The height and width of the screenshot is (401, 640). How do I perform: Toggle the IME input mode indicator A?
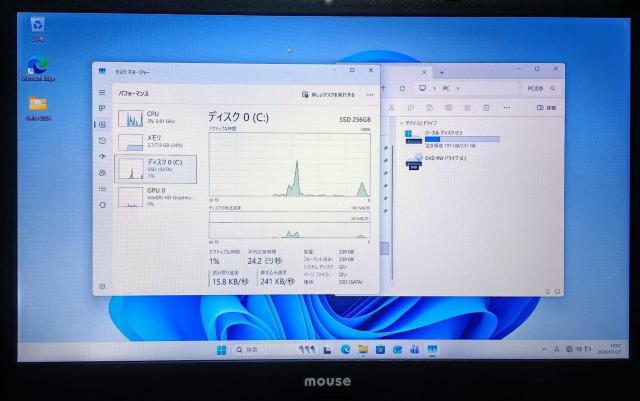point(556,349)
